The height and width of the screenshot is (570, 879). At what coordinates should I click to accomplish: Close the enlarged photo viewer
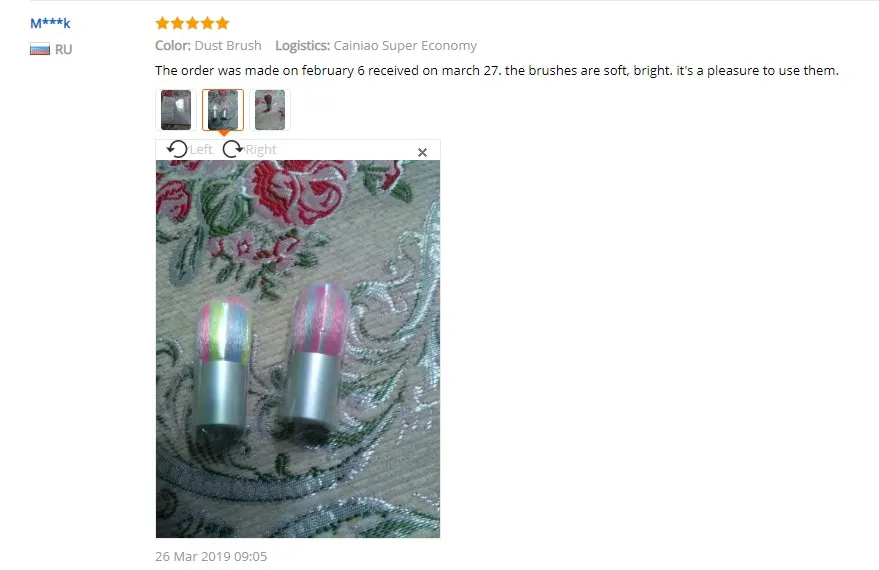pos(422,152)
